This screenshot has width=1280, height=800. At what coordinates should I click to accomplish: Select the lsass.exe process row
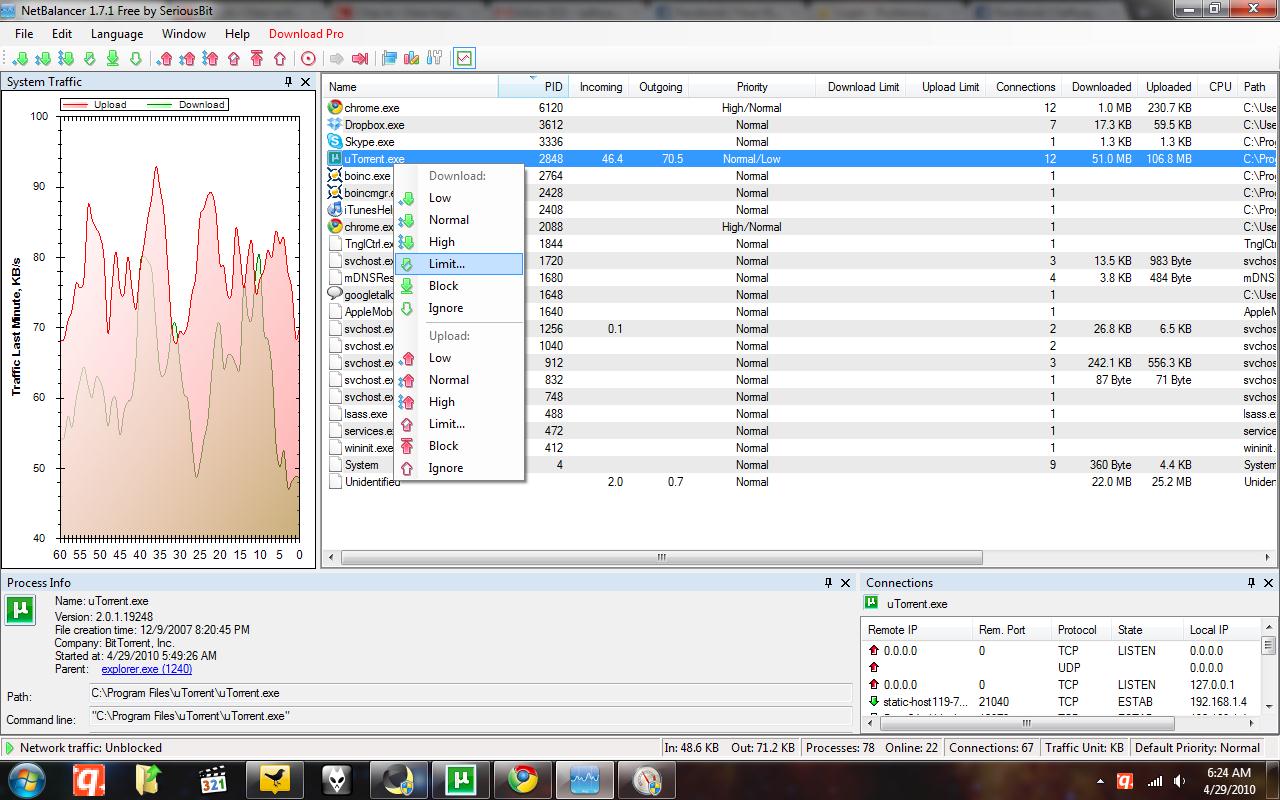[800, 414]
